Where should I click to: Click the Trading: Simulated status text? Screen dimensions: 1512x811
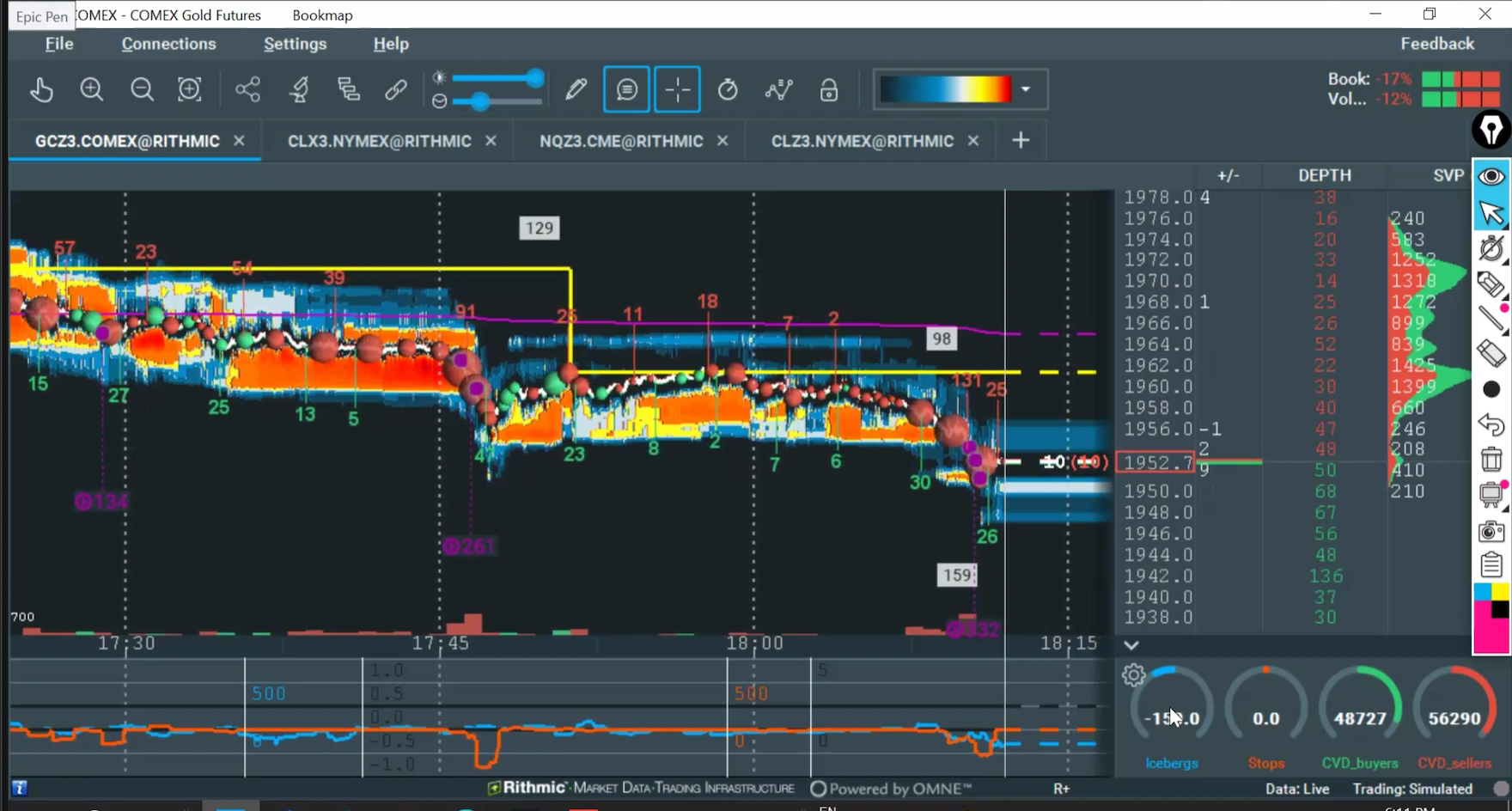tap(1412, 789)
